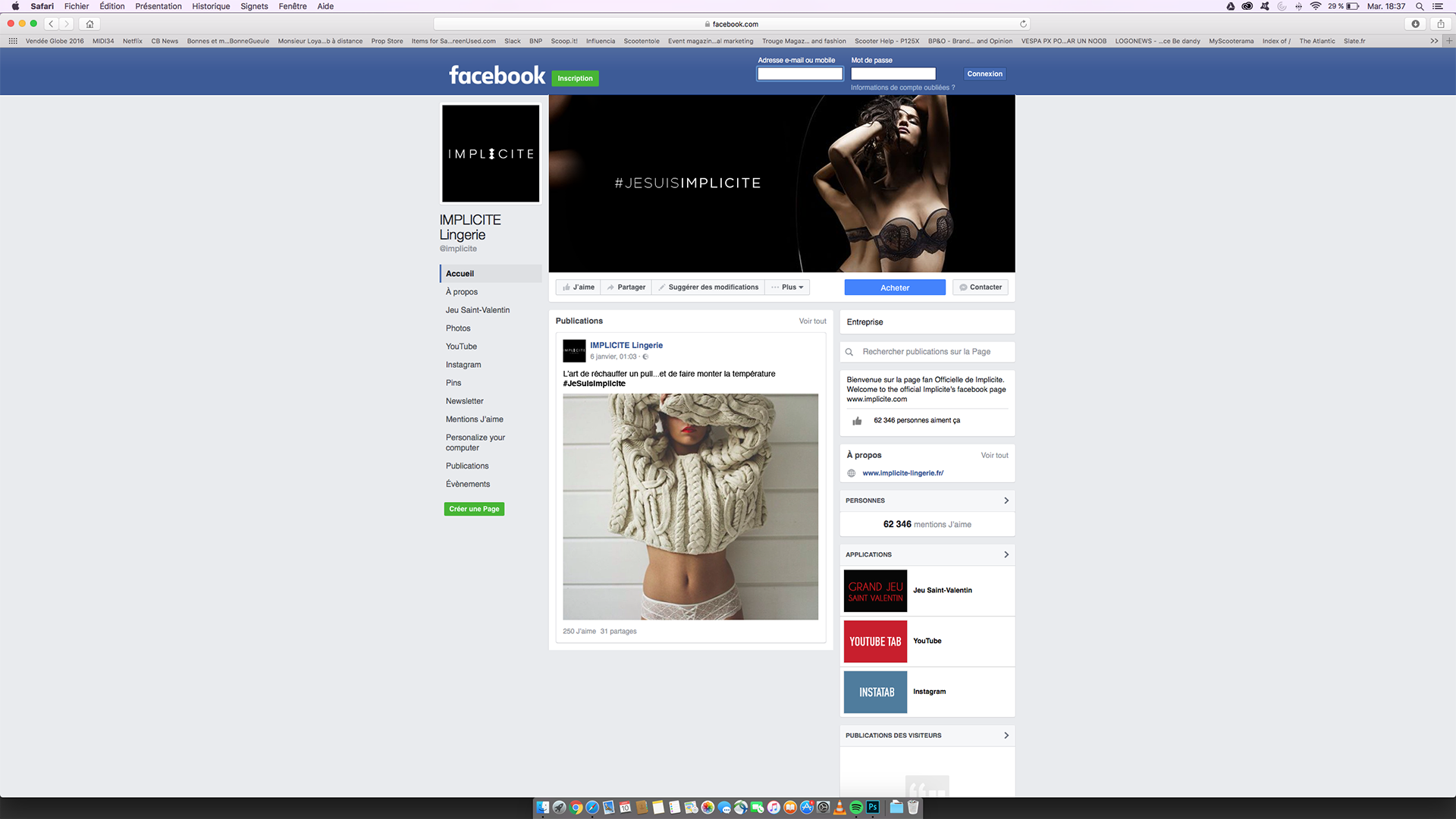Expand the PERSONNES section chevron
This screenshot has height=819, width=1456.
tap(1006, 500)
